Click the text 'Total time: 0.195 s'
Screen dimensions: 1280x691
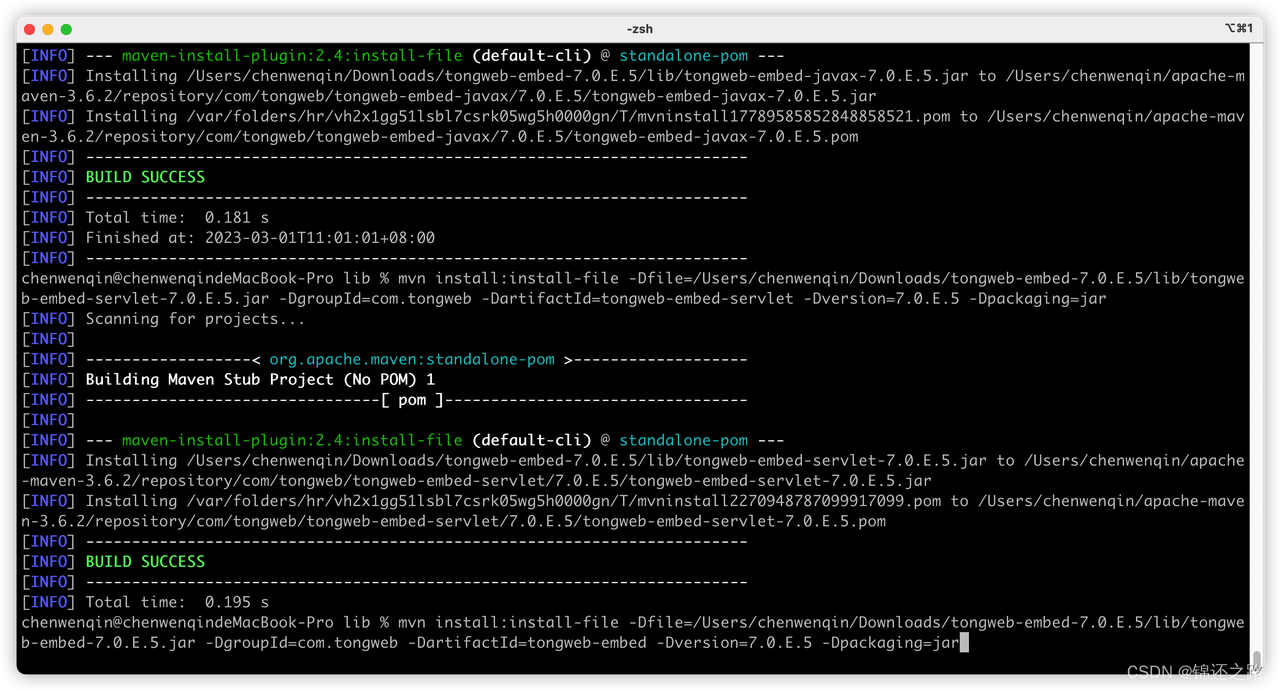point(177,602)
